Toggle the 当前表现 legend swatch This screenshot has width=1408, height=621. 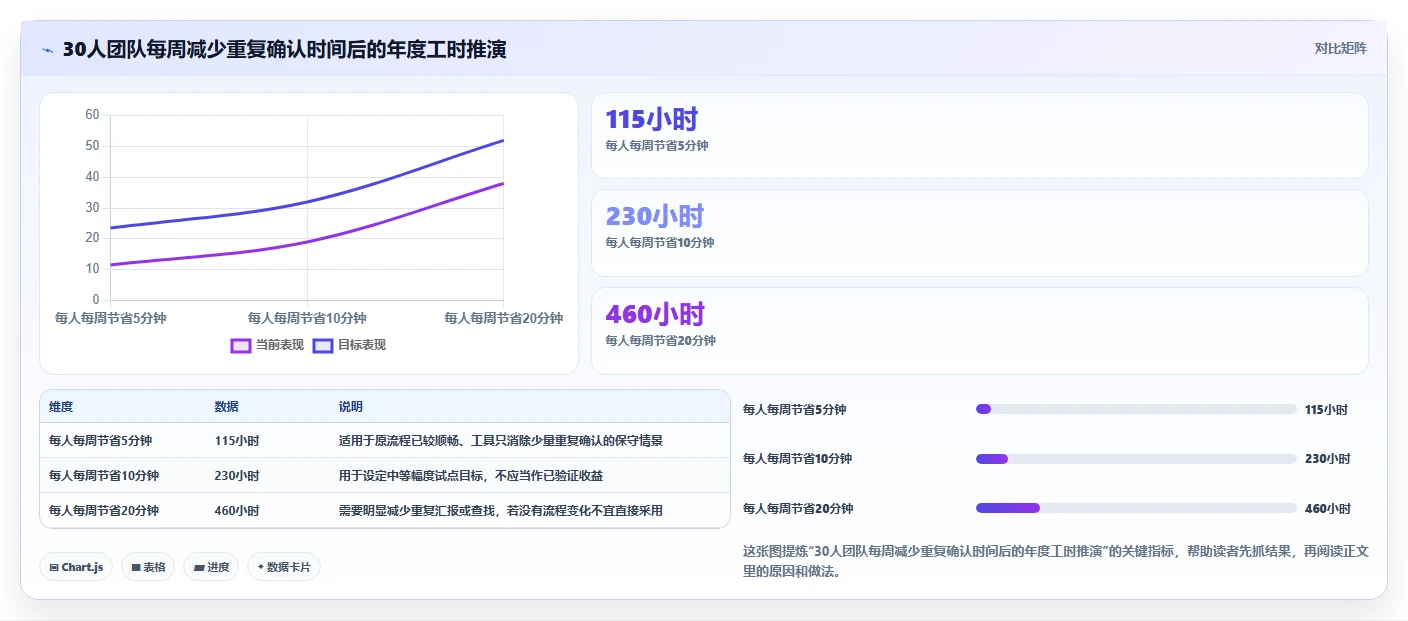(241, 345)
